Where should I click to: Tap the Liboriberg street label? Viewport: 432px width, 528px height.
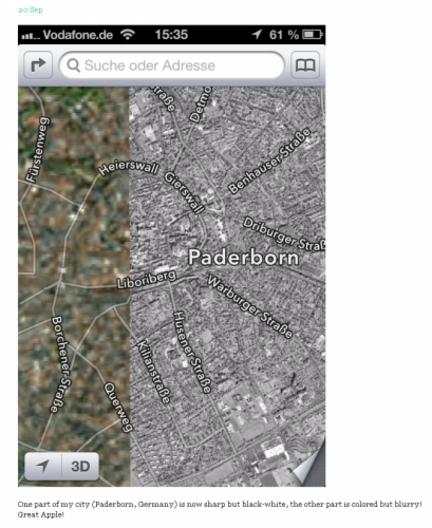146,279
